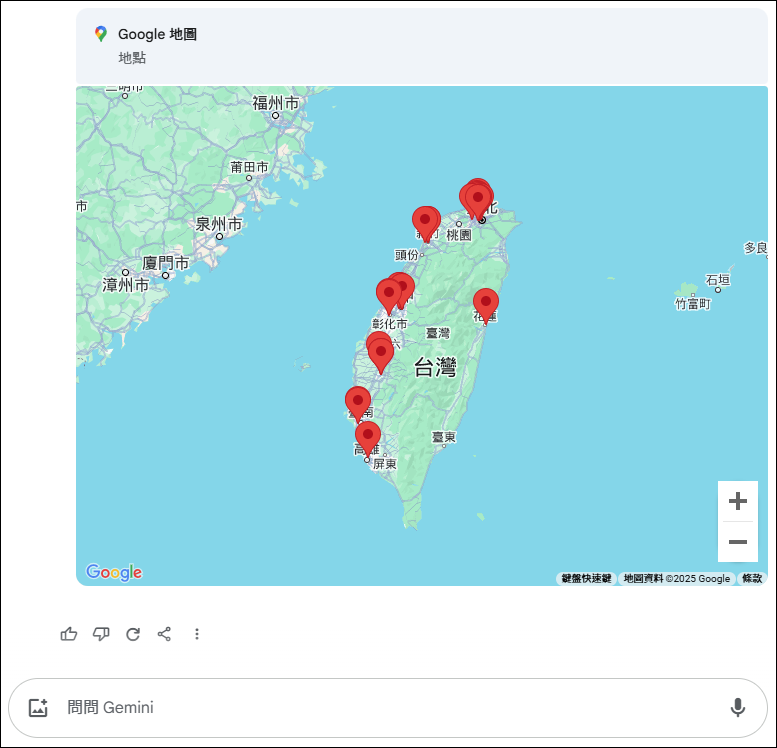This screenshot has height=748, width=777.
Task: Click the 頭份 town label
Action: [x=406, y=255]
